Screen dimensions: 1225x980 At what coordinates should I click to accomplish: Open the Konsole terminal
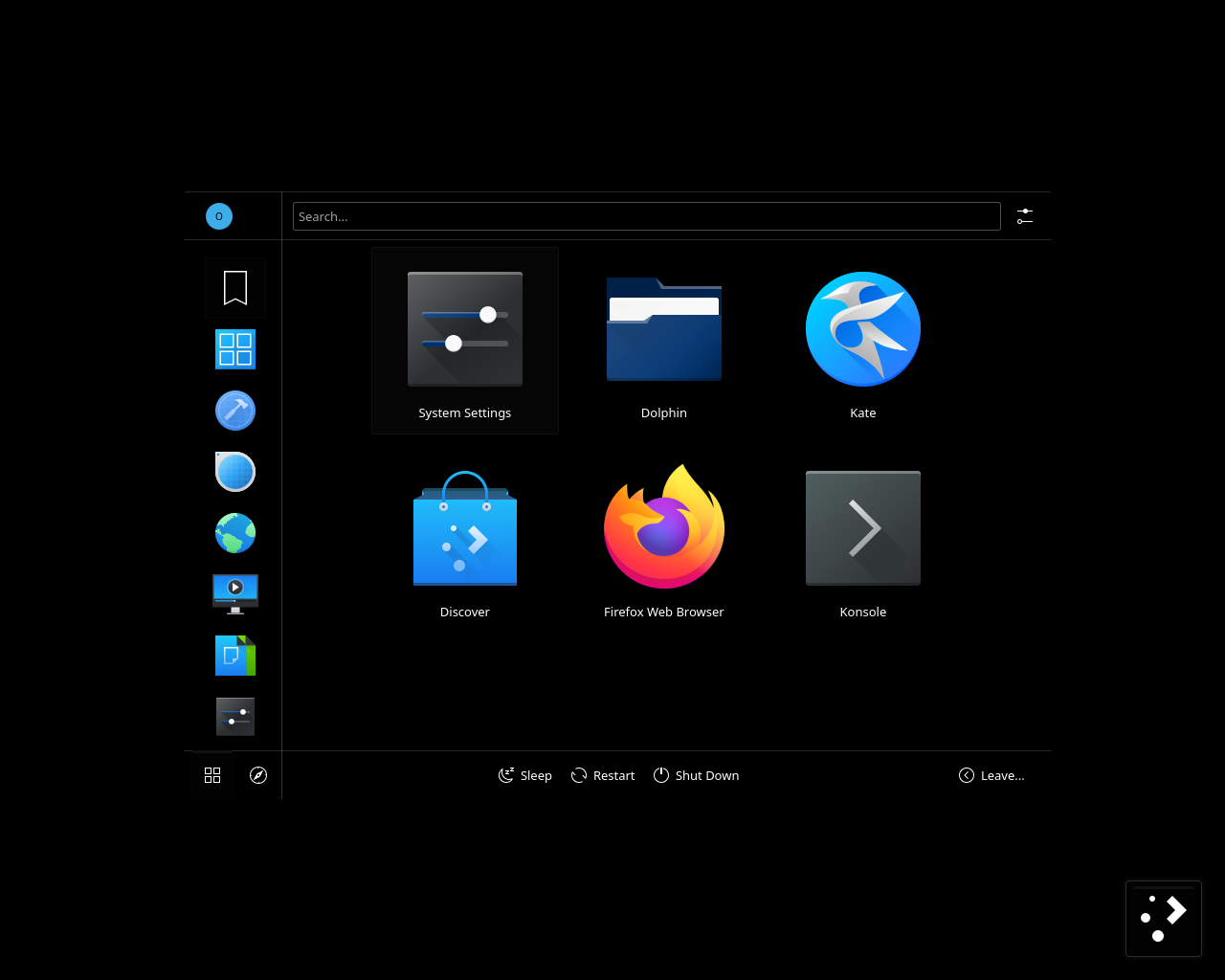(x=863, y=540)
